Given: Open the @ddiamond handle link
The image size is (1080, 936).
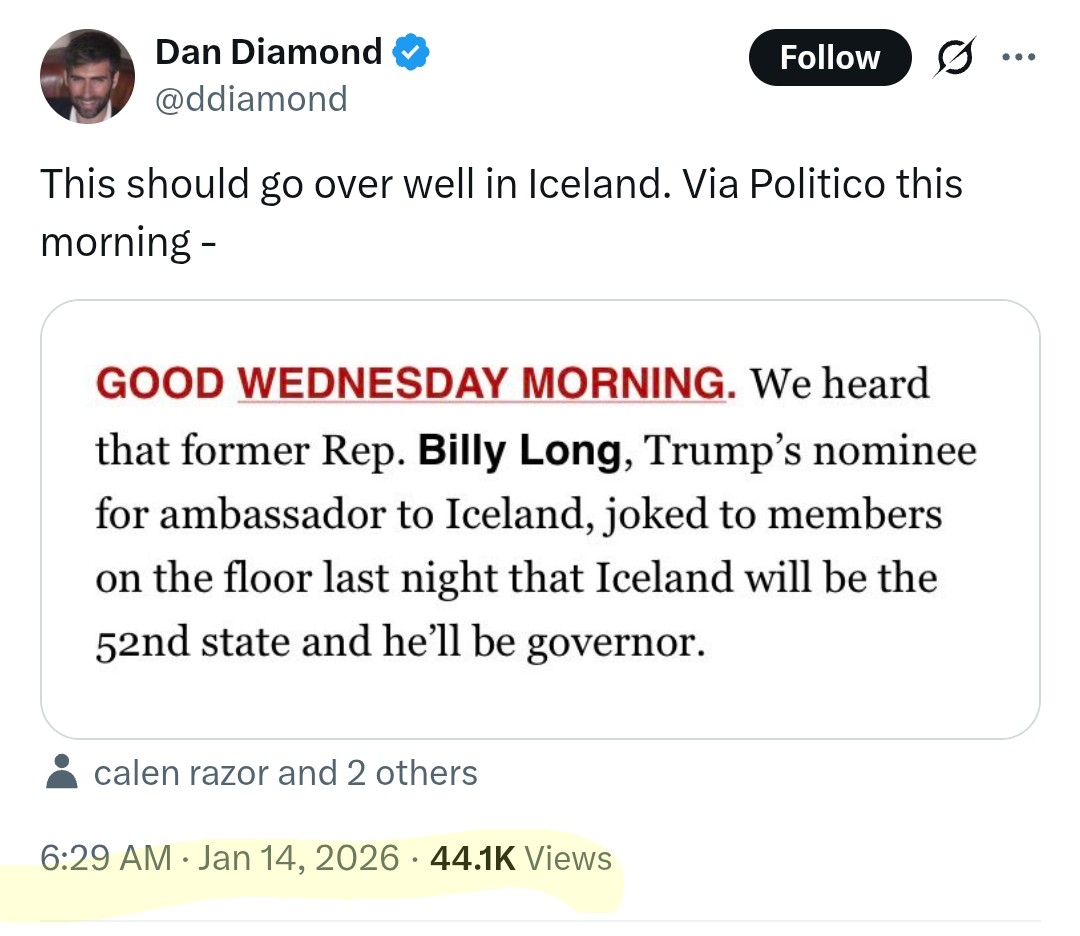Looking at the screenshot, I should 251,99.
